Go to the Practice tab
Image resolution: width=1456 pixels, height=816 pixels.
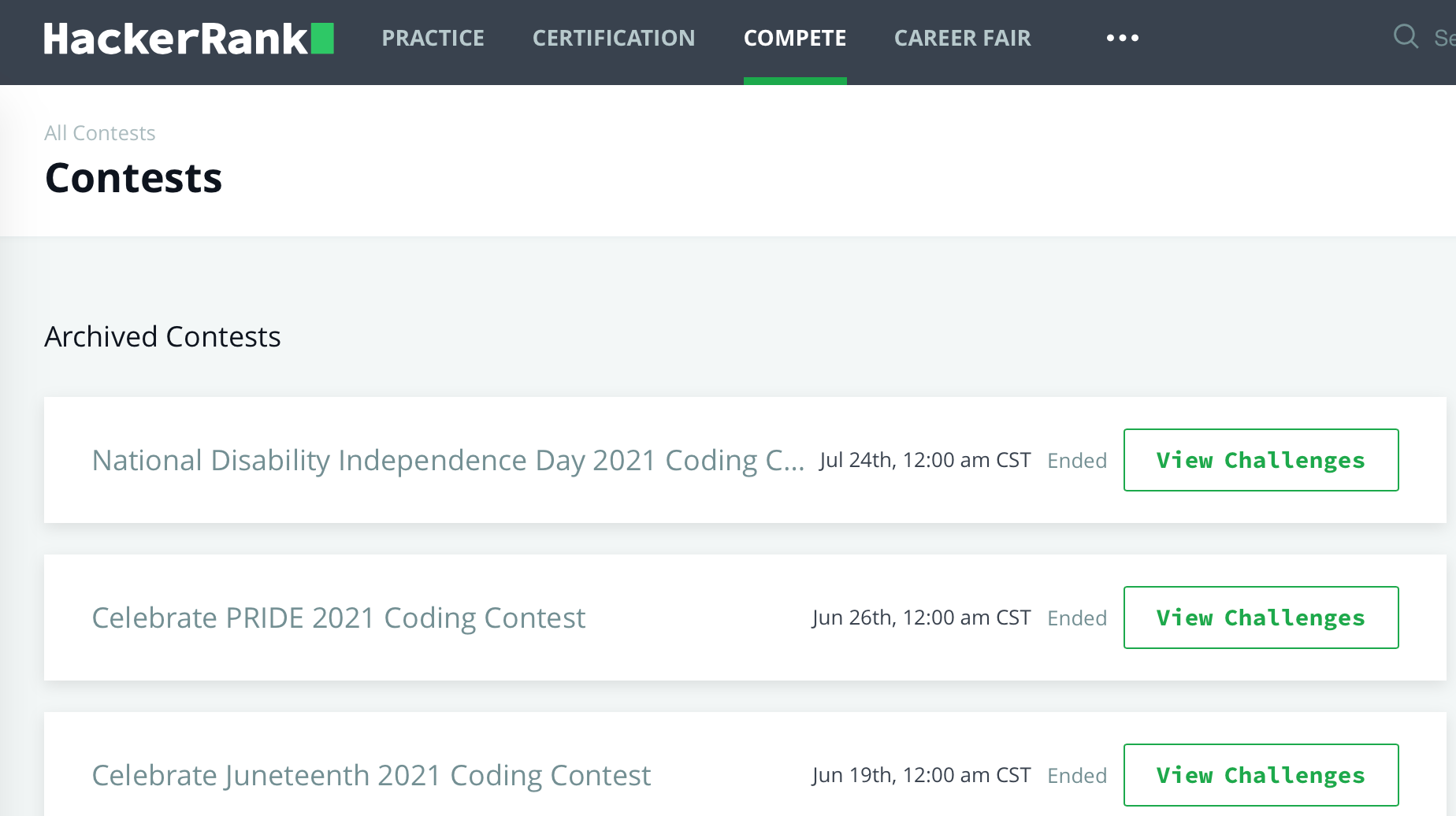[x=433, y=38]
